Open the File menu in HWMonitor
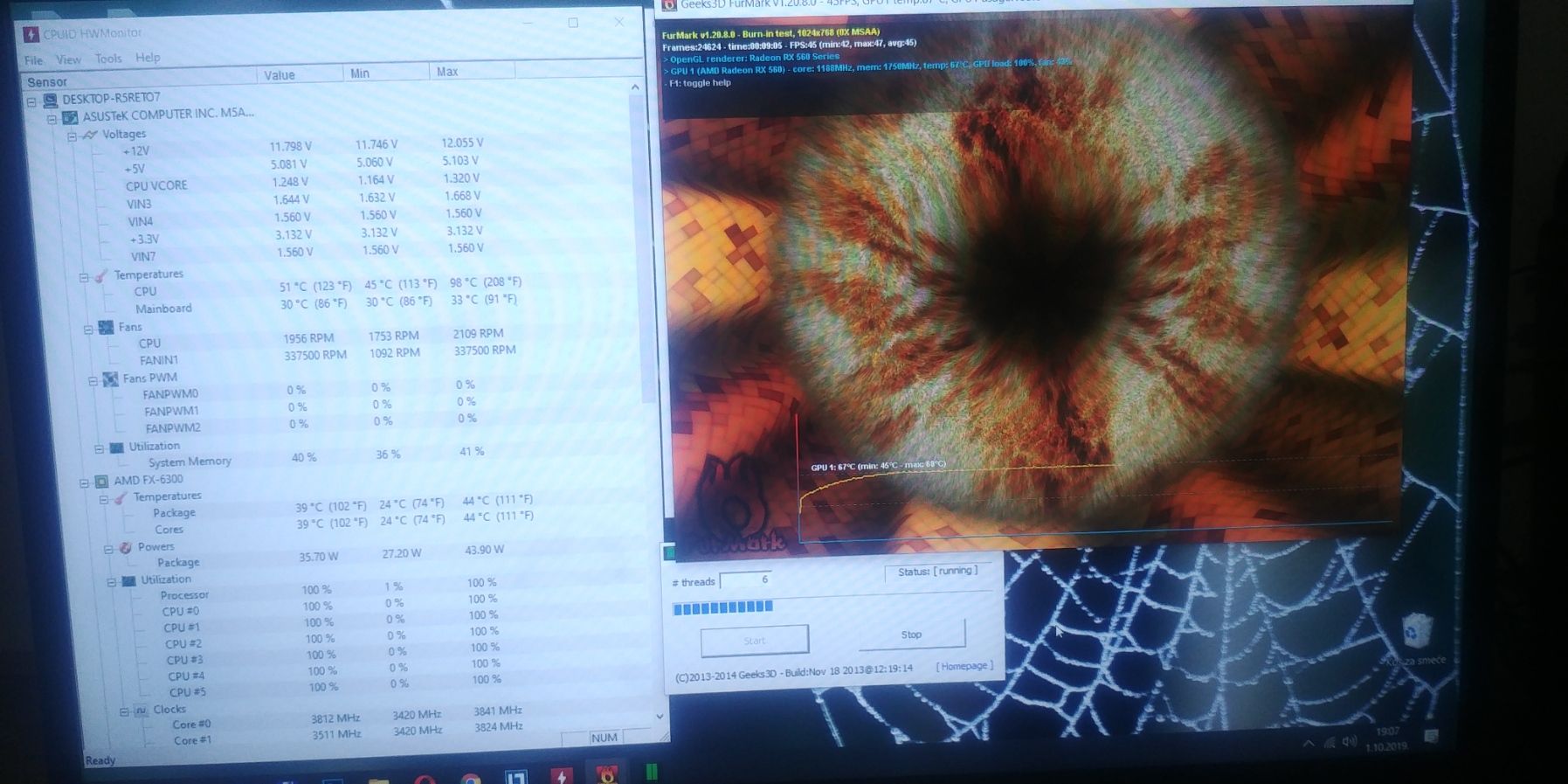 point(33,60)
